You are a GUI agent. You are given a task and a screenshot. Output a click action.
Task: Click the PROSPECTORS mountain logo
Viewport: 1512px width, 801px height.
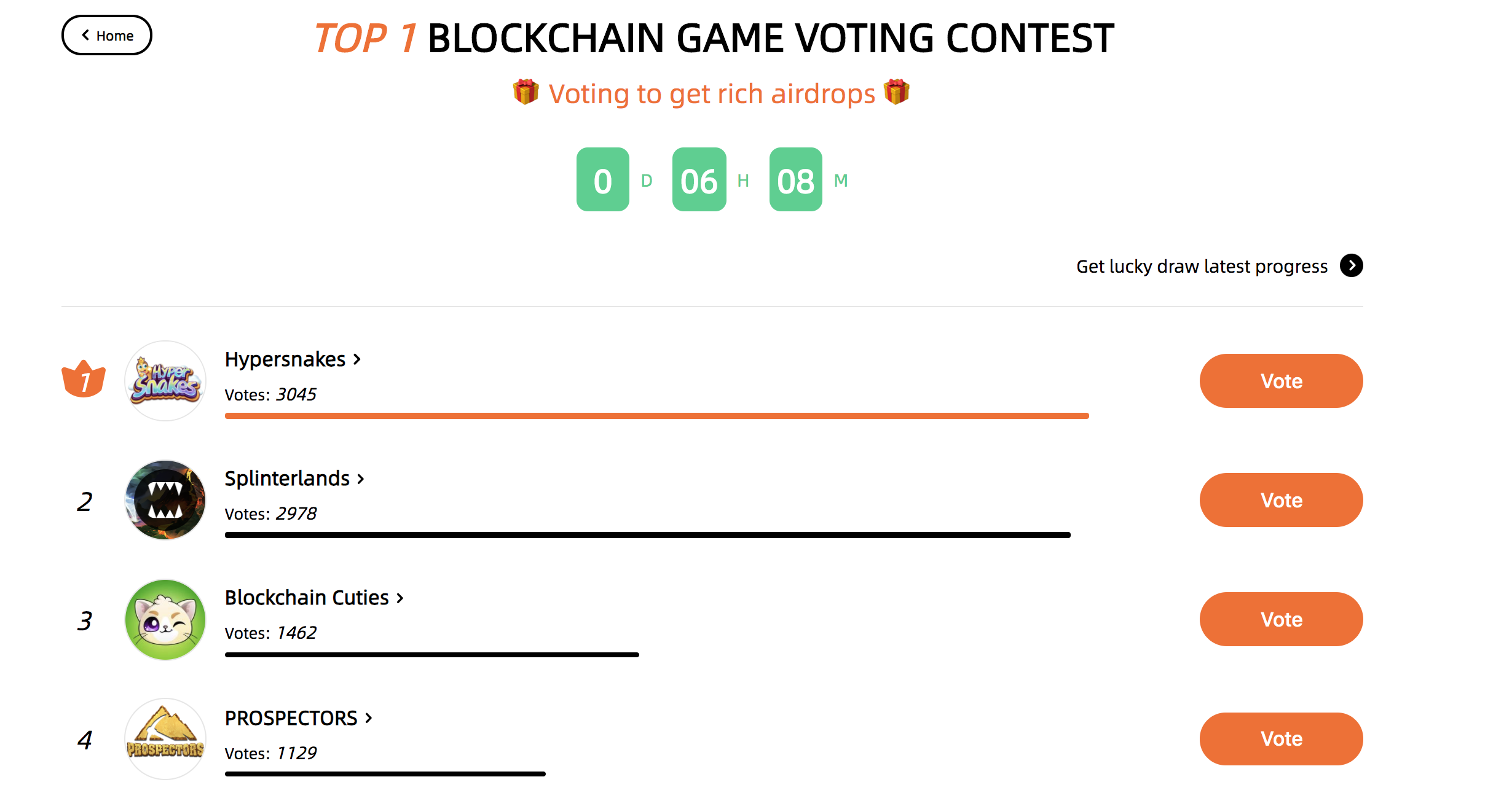click(165, 739)
